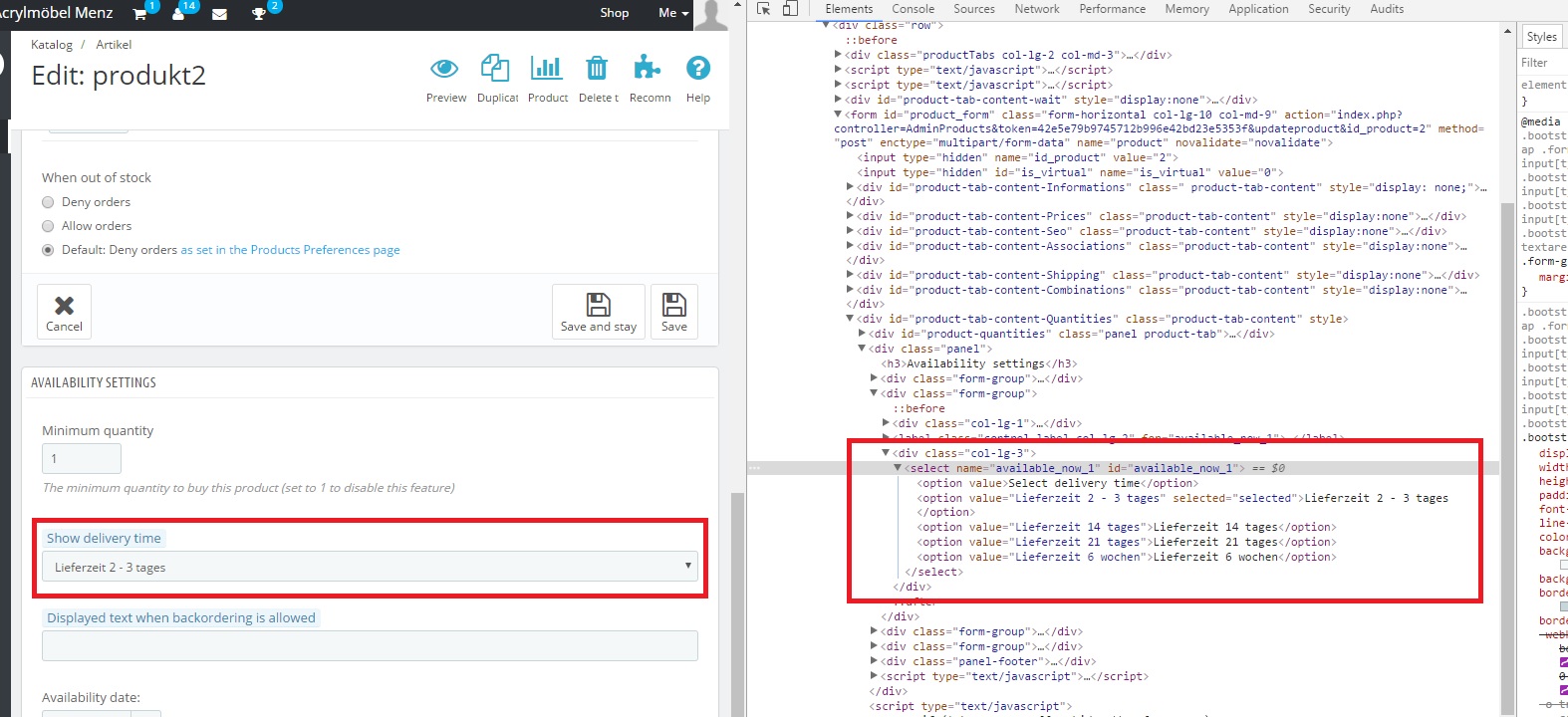Screen dimensions: 1568x717
Task: Delete this product with the trash icon
Action: tap(597, 68)
